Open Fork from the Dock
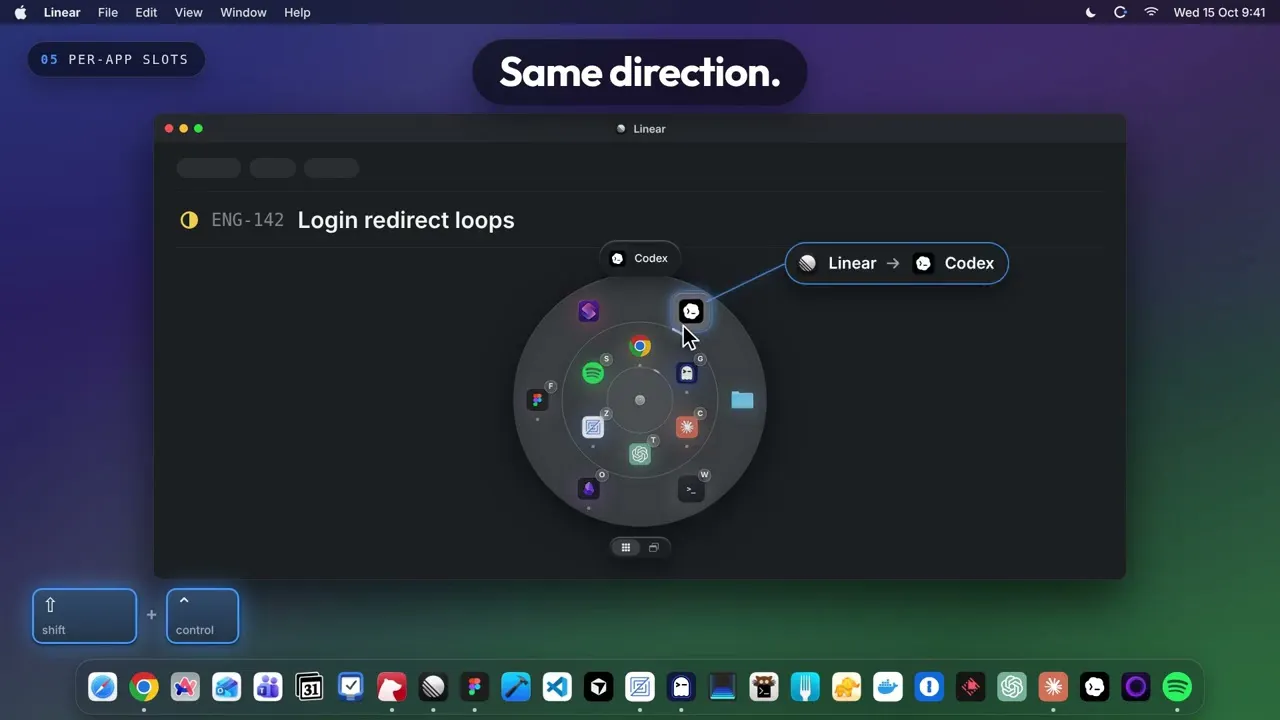This screenshot has height=720, width=1280. [x=805, y=687]
